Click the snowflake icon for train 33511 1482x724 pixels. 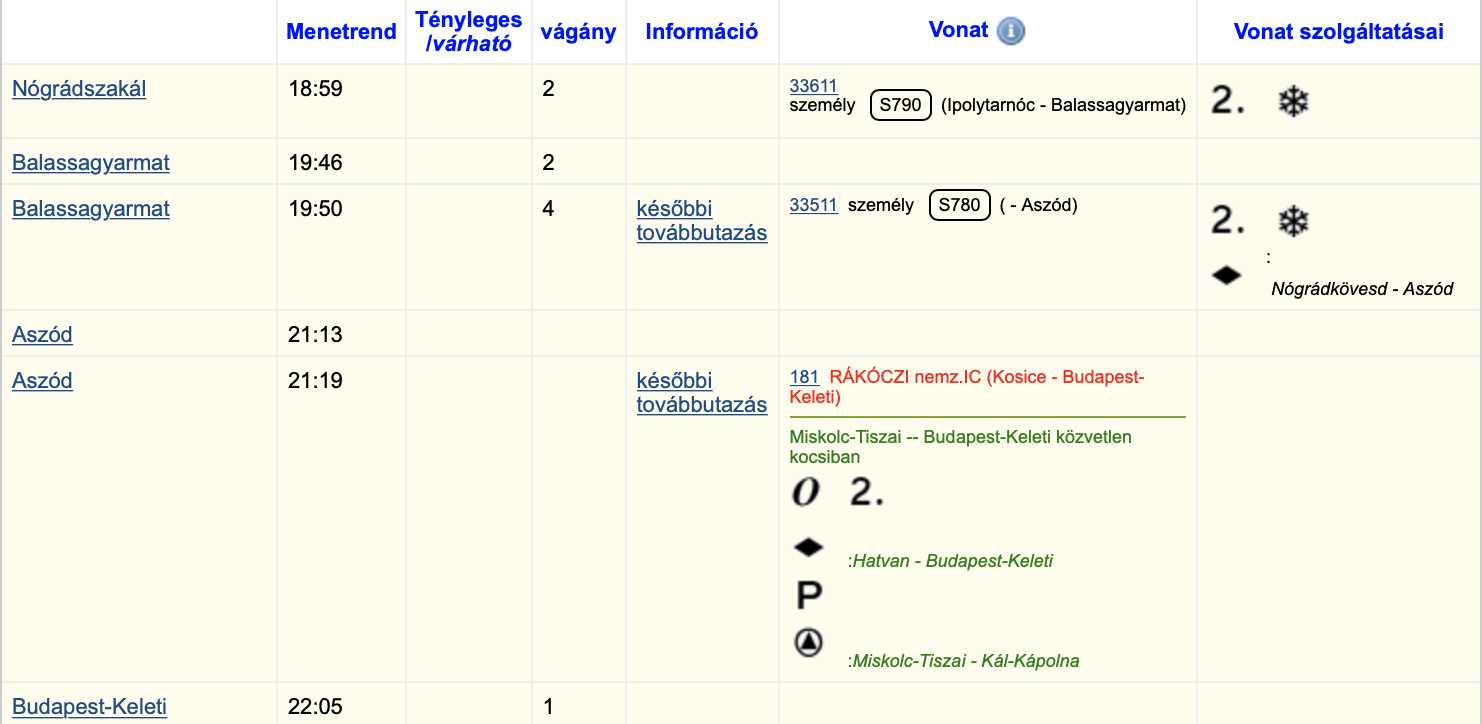(1294, 221)
